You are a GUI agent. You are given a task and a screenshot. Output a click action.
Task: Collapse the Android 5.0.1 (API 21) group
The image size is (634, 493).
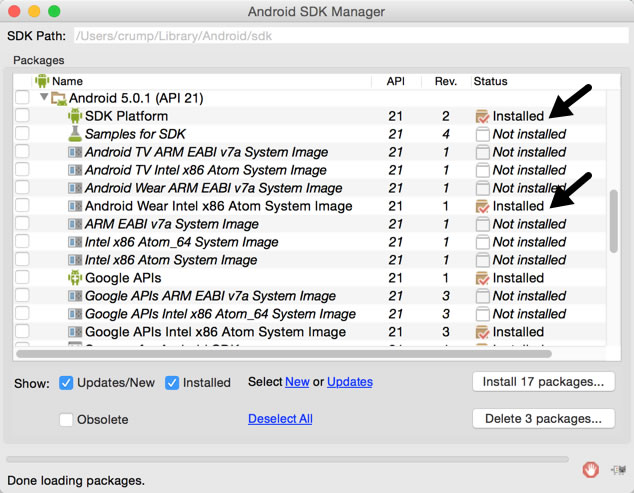pyautogui.click(x=44, y=97)
